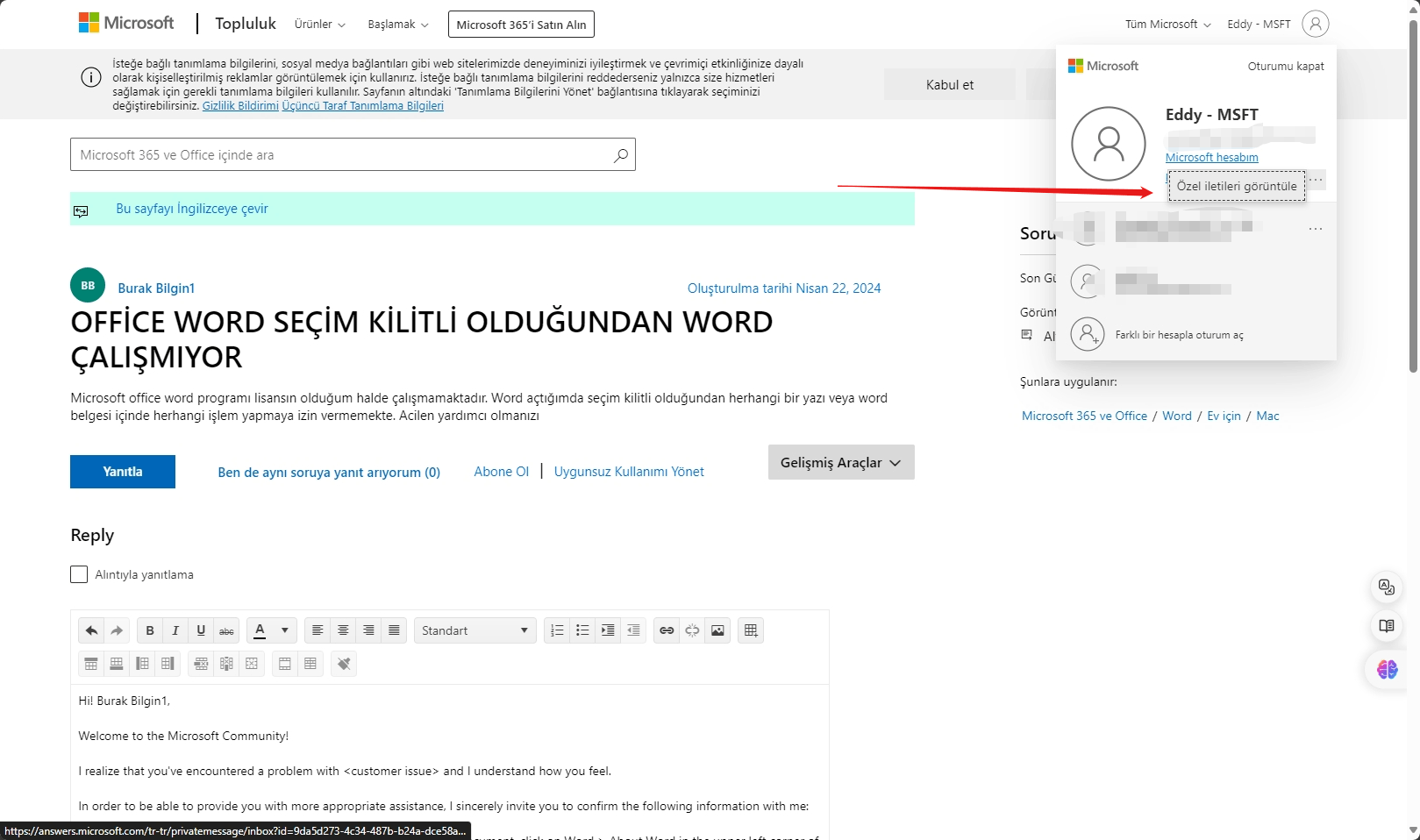Select Farklı bir hesapla oturum aç
Image resolution: width=1420 pixels, height=840 pixels.
pyautogui.click(x=1179, y=335)
